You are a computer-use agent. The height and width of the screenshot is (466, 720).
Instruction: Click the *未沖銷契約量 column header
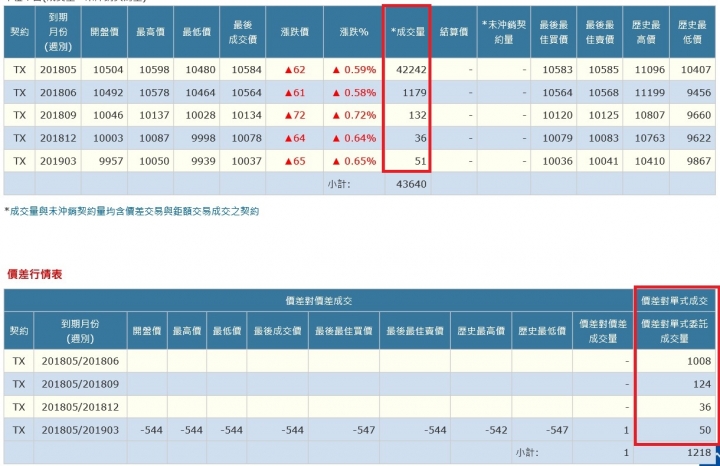point(504,32)
